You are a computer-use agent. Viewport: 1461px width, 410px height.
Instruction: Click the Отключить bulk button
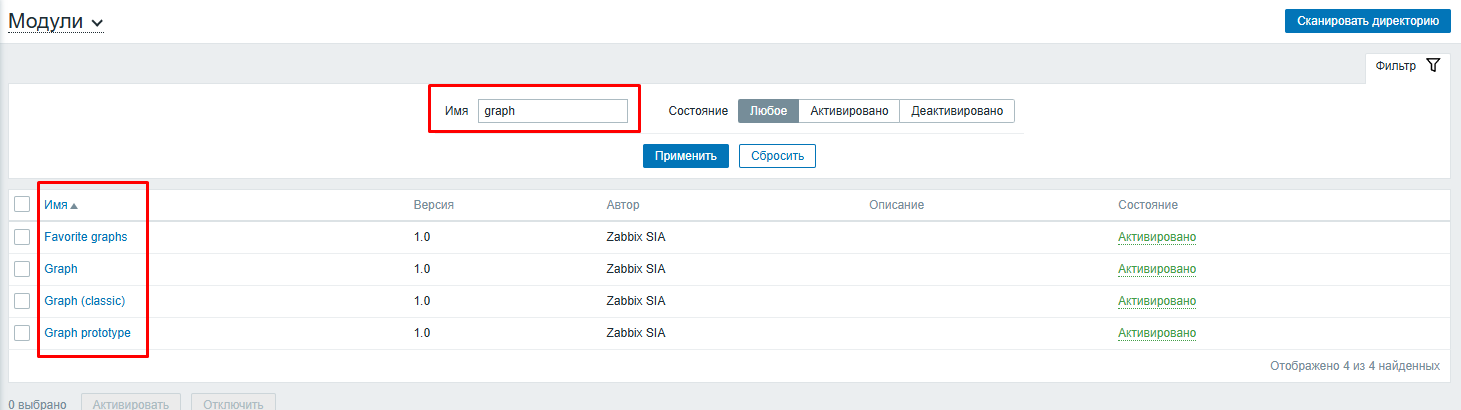click(233, 403)
